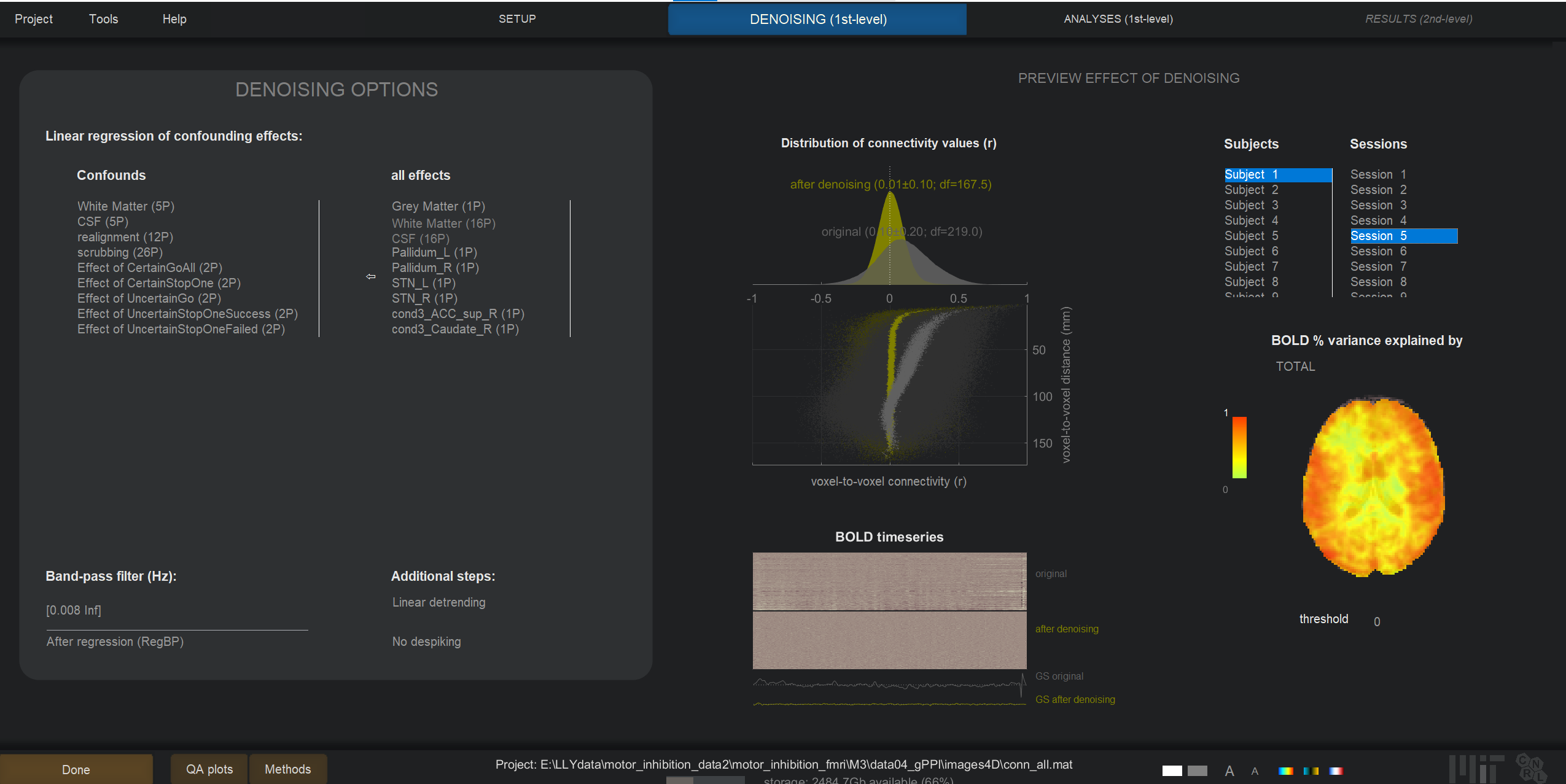1566x784 pixels.
Task: Select Subject 4 in Subjects list
Action: click(1251, 220)
